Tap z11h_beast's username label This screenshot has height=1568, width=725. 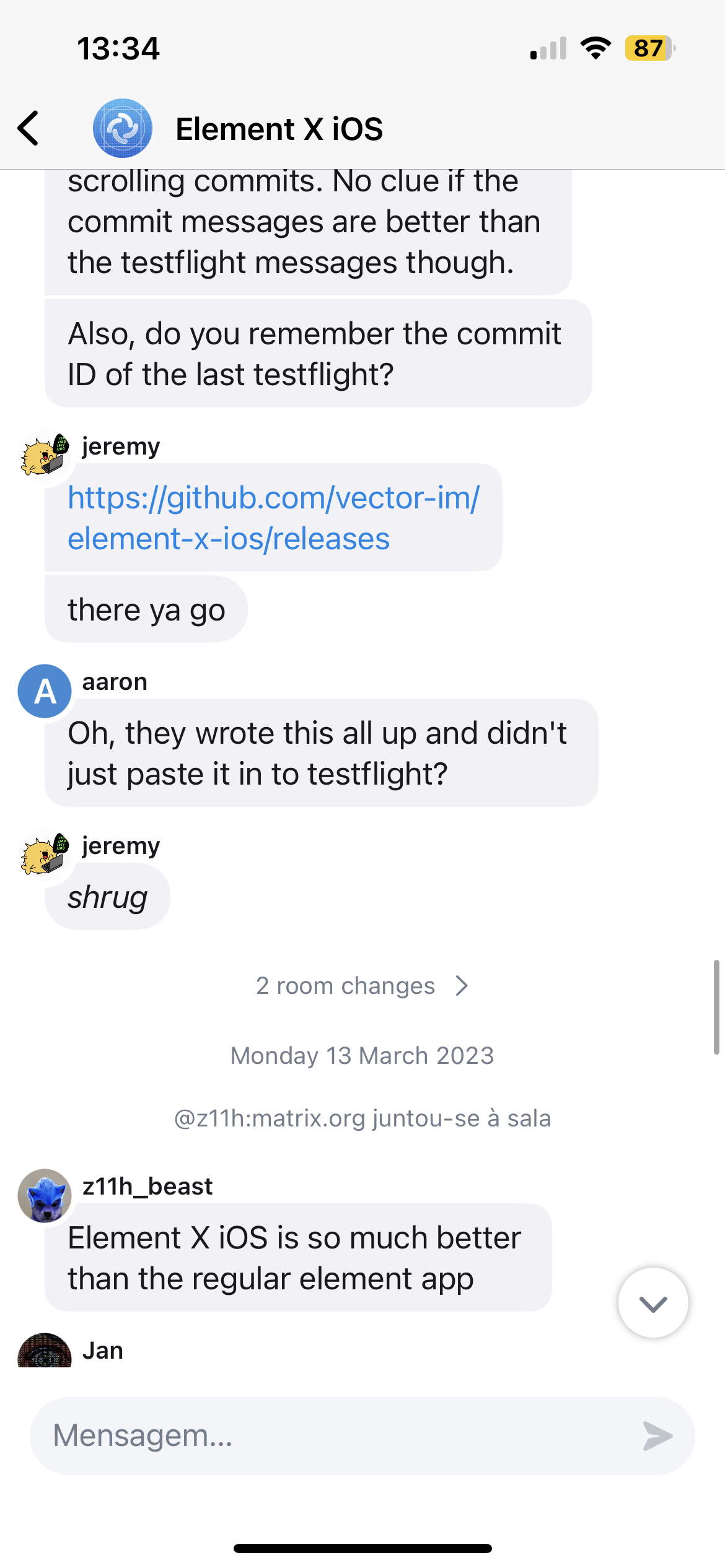147,1185
